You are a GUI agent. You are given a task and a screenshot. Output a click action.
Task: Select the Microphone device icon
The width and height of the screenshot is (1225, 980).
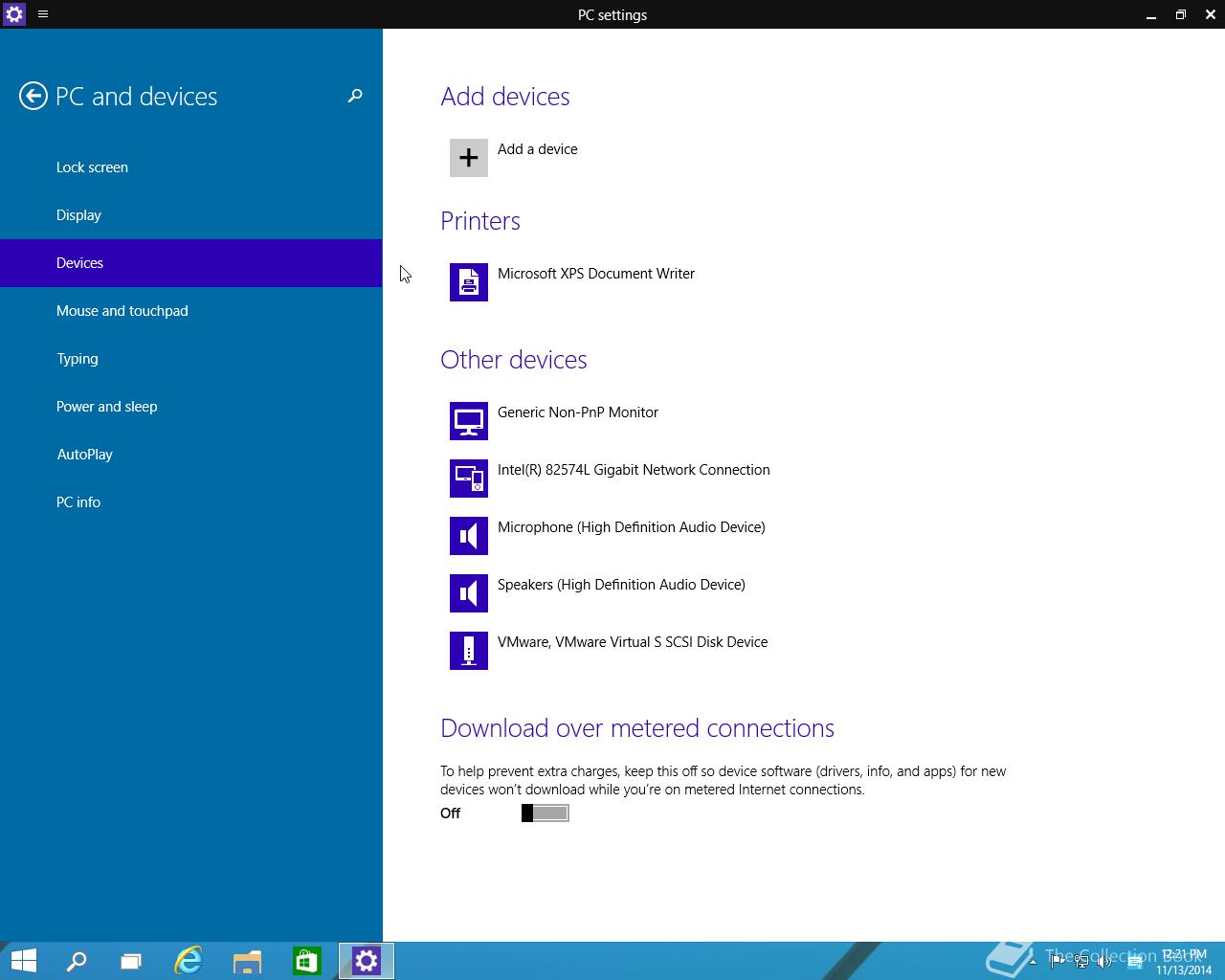point(469,536)
